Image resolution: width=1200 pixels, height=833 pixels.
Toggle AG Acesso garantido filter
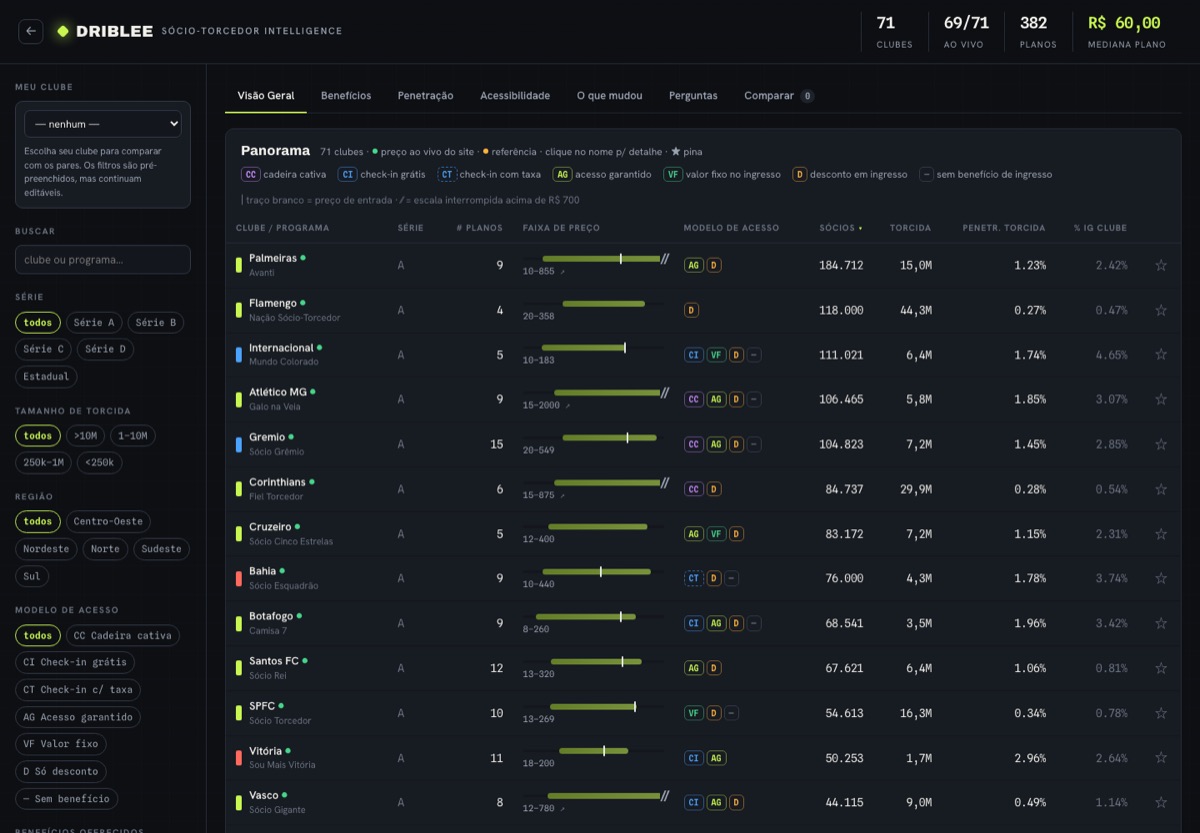[x=78, y=717]
